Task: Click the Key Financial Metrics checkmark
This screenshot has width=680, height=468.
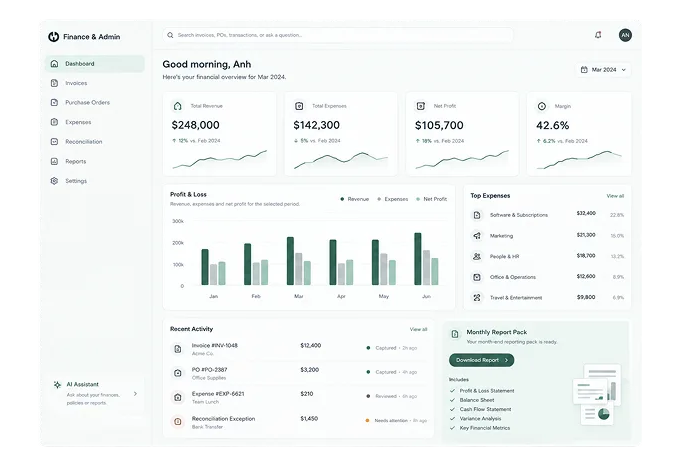Action: (x=453, y=428)
